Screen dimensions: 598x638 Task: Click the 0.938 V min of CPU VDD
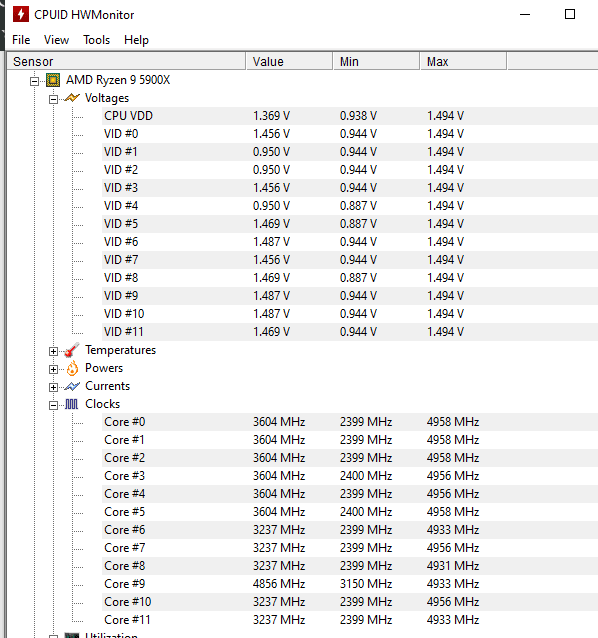pos(358,116)
